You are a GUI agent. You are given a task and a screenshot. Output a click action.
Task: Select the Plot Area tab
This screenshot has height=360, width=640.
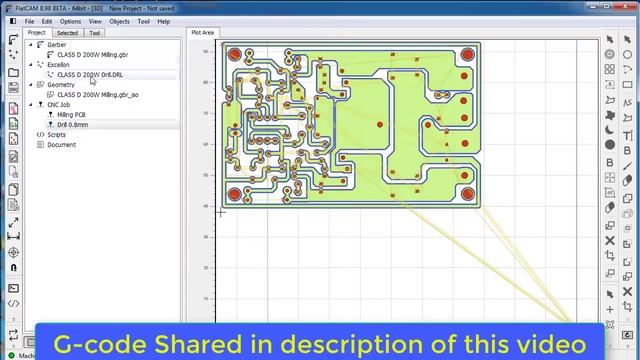coord(202,33)
